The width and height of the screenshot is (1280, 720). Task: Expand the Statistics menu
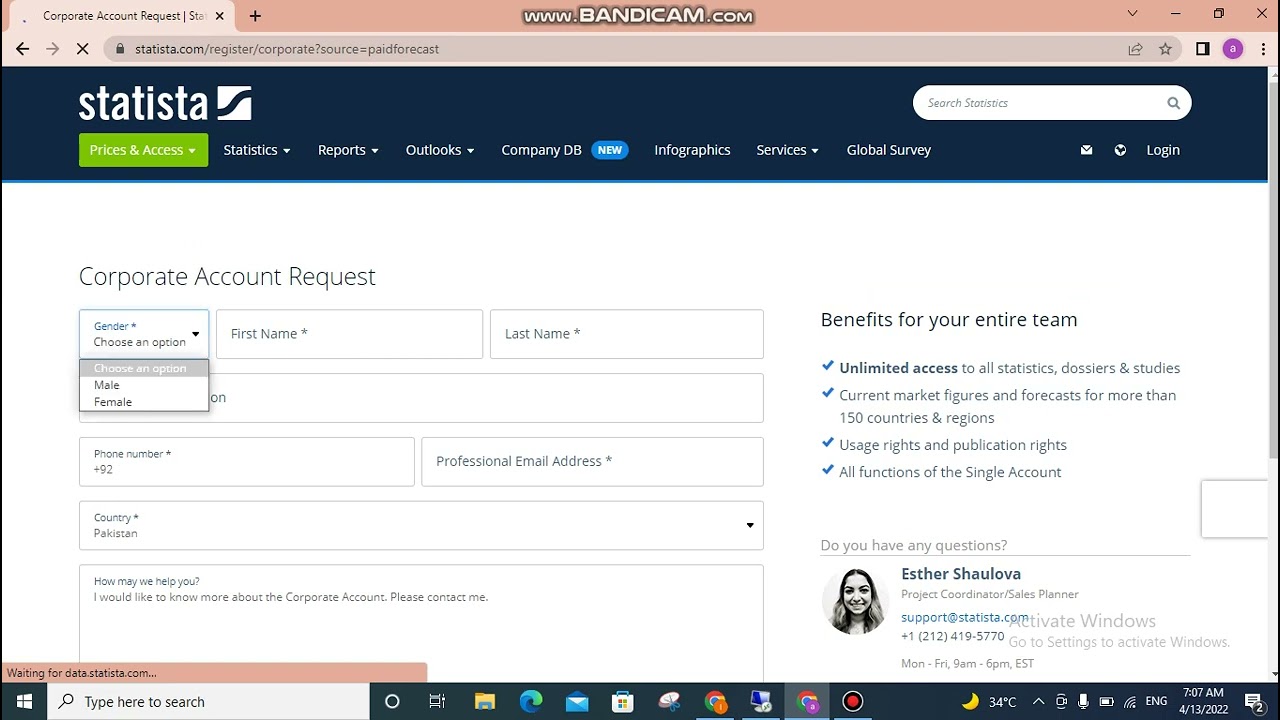click(x=257, y=150)
